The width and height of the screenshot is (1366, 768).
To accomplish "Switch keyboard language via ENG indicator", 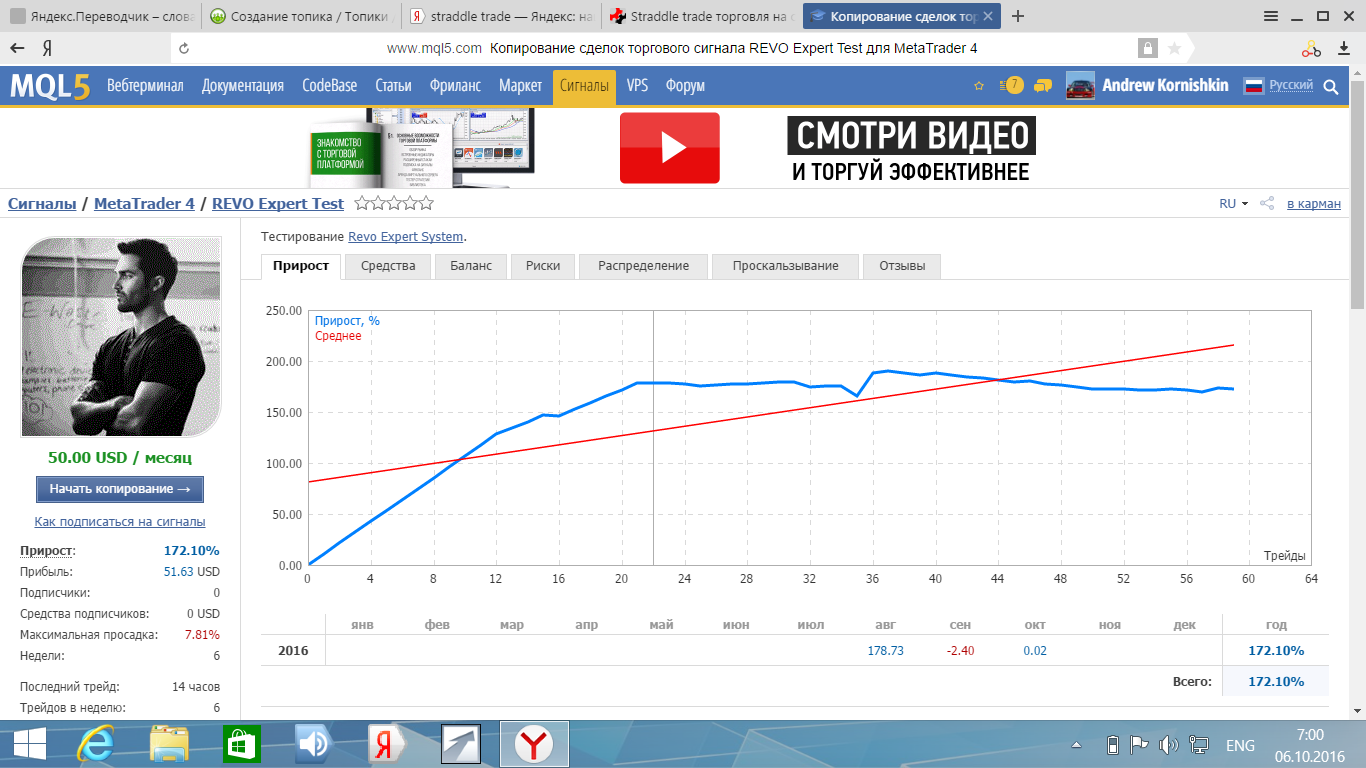I will coord(1240,746).
